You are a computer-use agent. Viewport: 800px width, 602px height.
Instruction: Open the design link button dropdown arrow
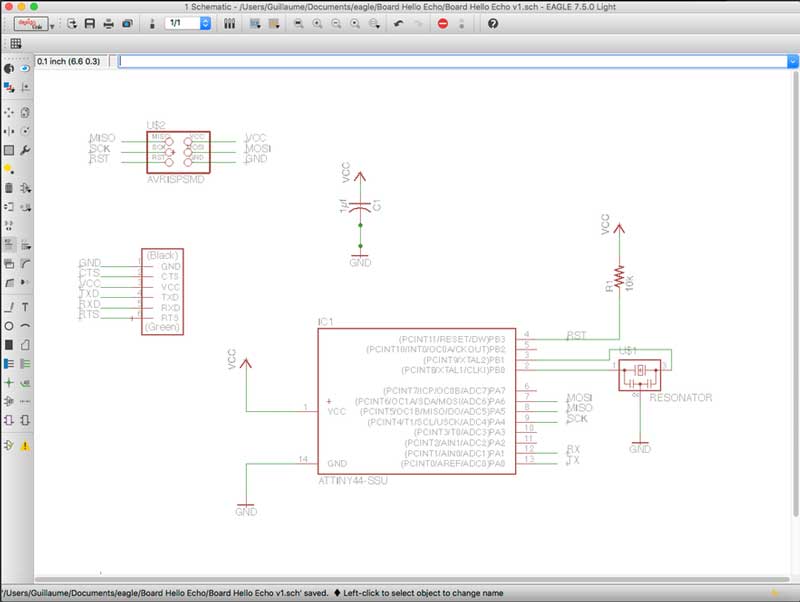tap(52, 26)
